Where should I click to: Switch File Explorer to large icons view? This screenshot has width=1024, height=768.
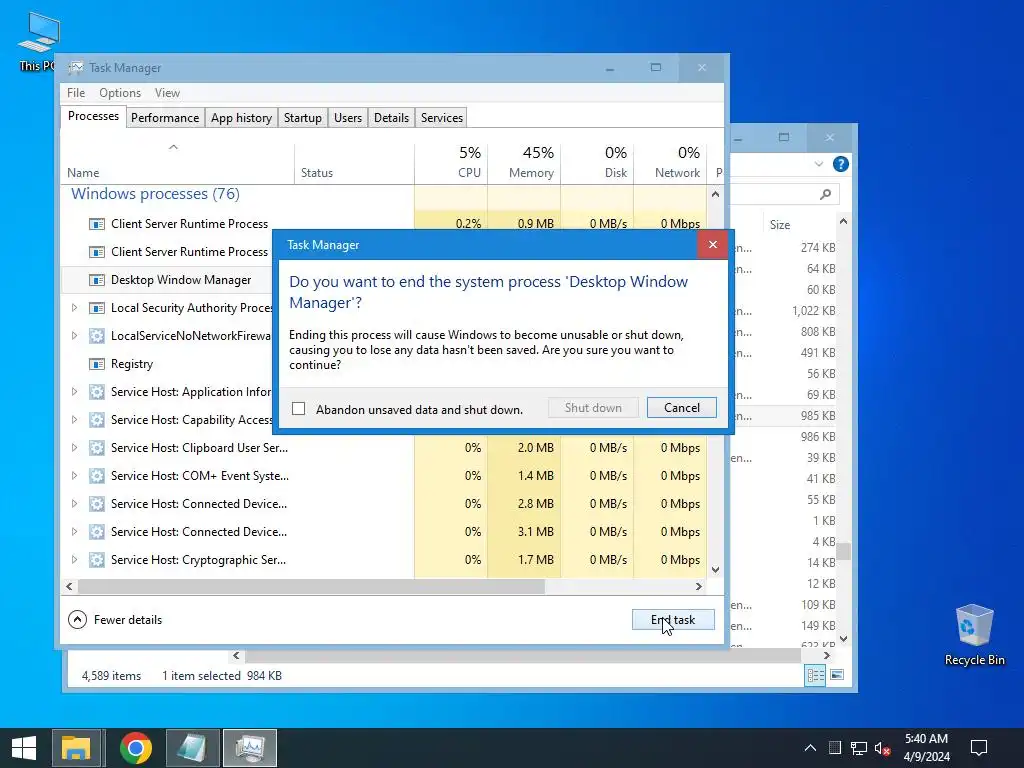click(x=837, y=675)
